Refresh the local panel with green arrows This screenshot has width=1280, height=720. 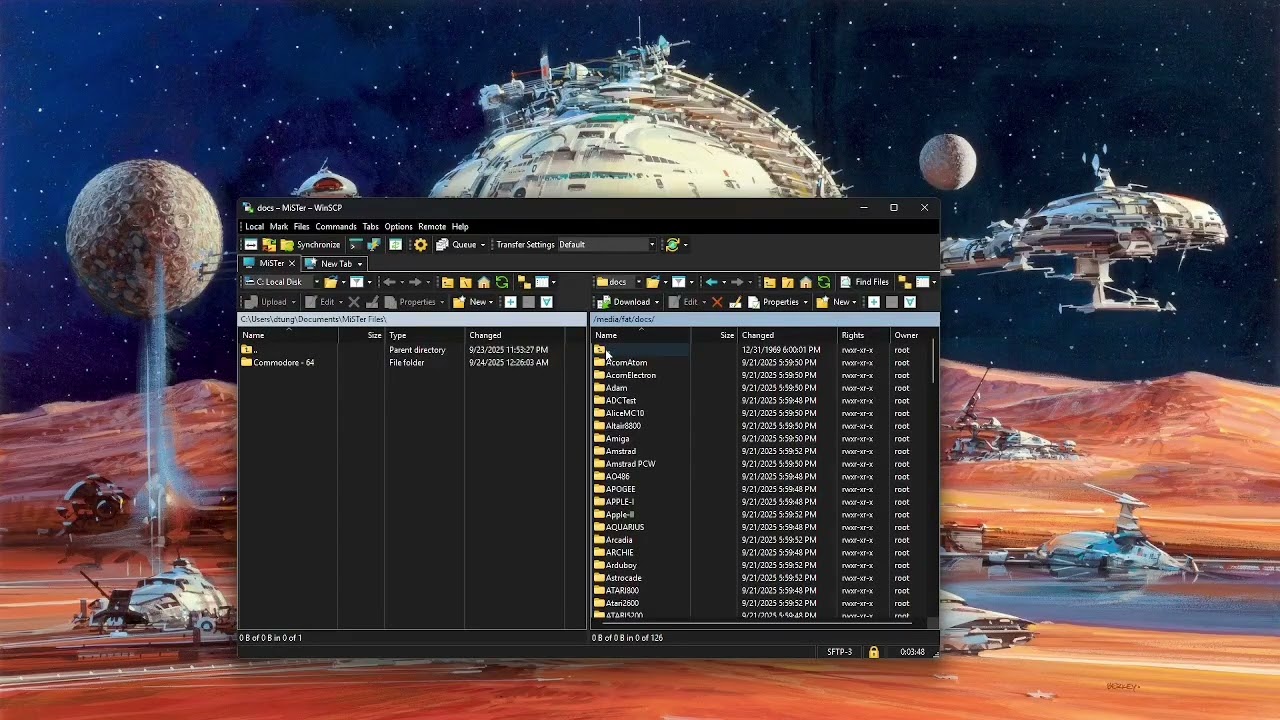coord(502,282)
